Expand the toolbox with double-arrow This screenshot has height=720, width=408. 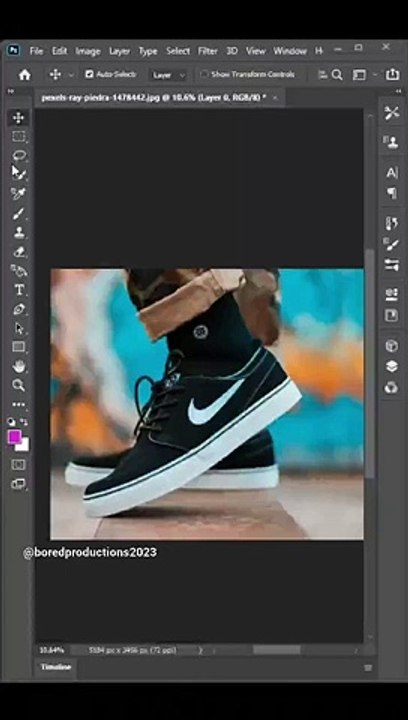pyautogui.click(x=10, y=91)
